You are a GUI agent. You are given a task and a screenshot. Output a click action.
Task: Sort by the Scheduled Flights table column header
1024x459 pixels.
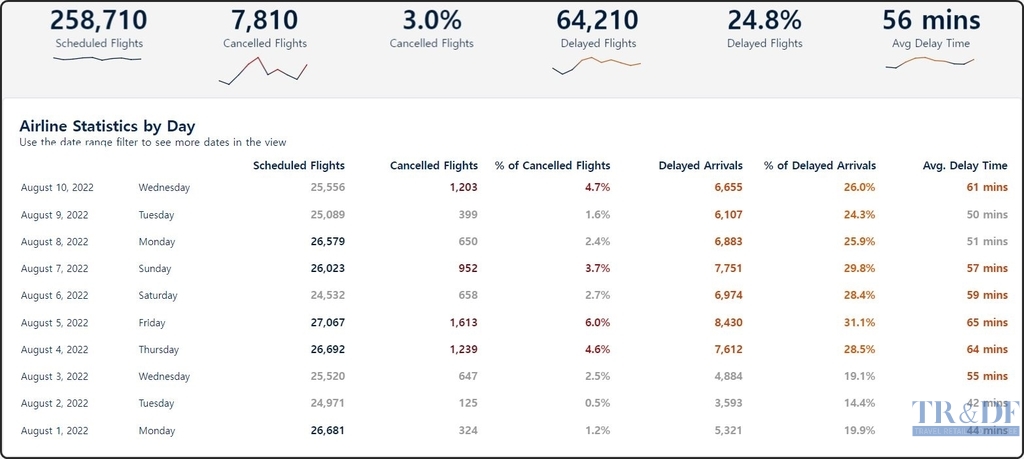(298, 166)
